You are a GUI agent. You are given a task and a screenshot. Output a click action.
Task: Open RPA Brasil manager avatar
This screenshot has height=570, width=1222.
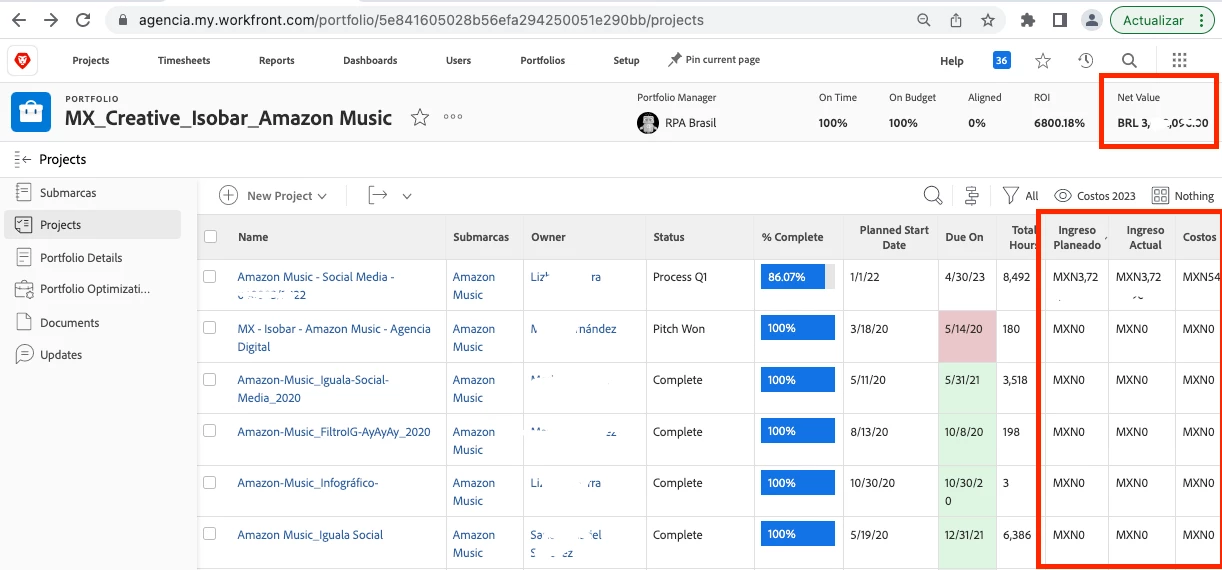coord(647,123)
